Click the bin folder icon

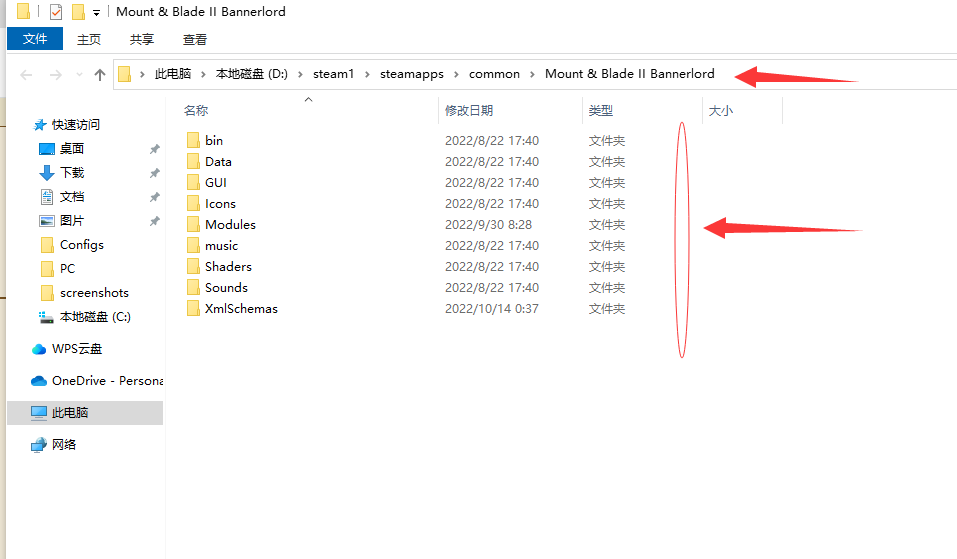click(x=193, y=141)
